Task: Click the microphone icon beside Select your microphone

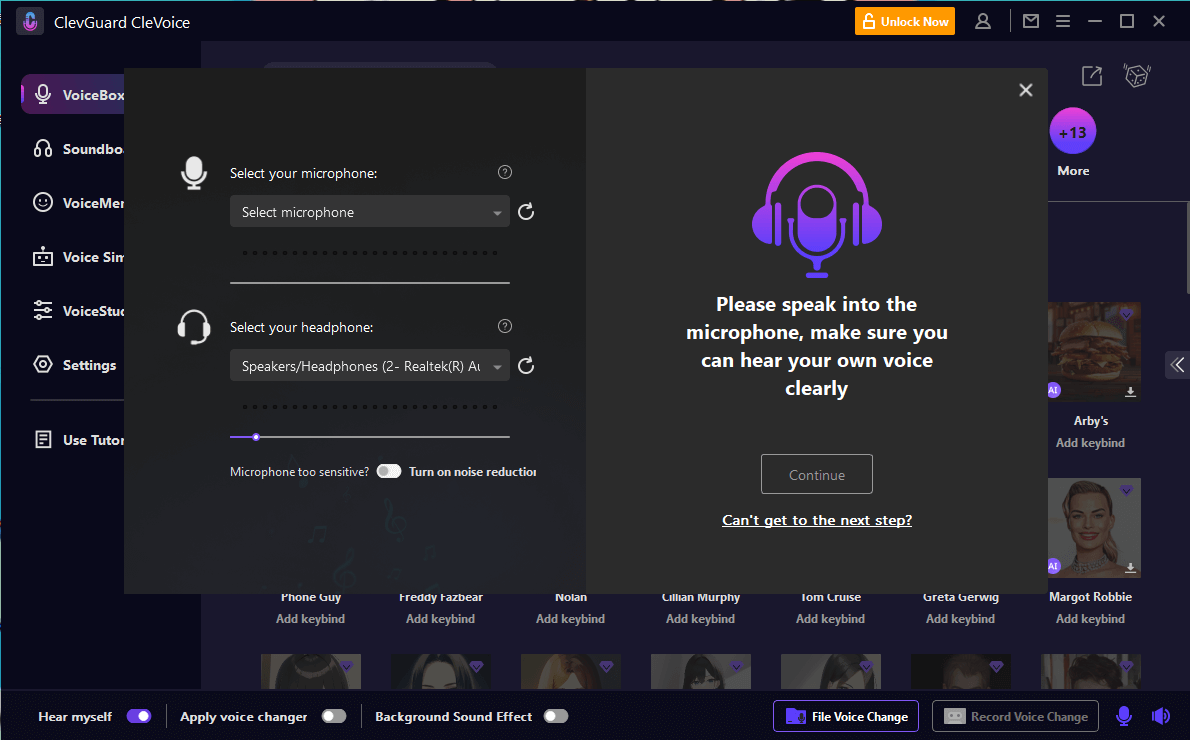Action: (x=194, y=173)
